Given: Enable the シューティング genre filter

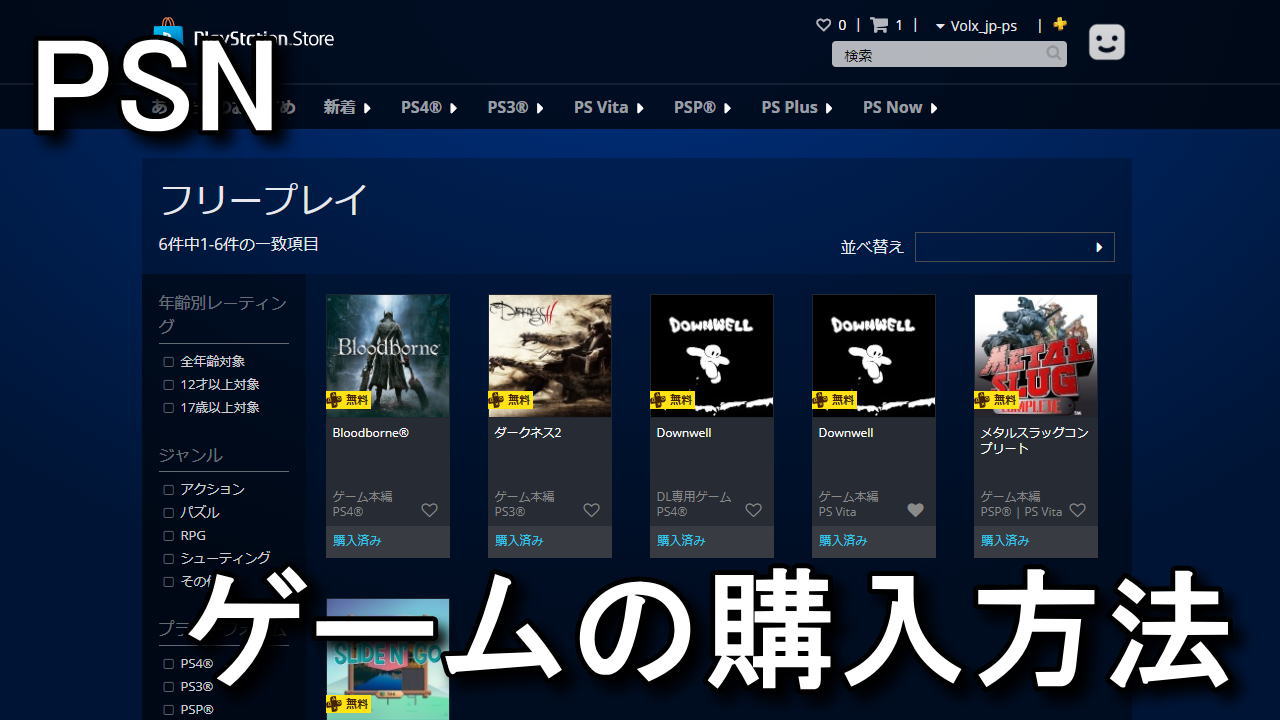Looking at the screenshot, I should [x=169, y=559].
